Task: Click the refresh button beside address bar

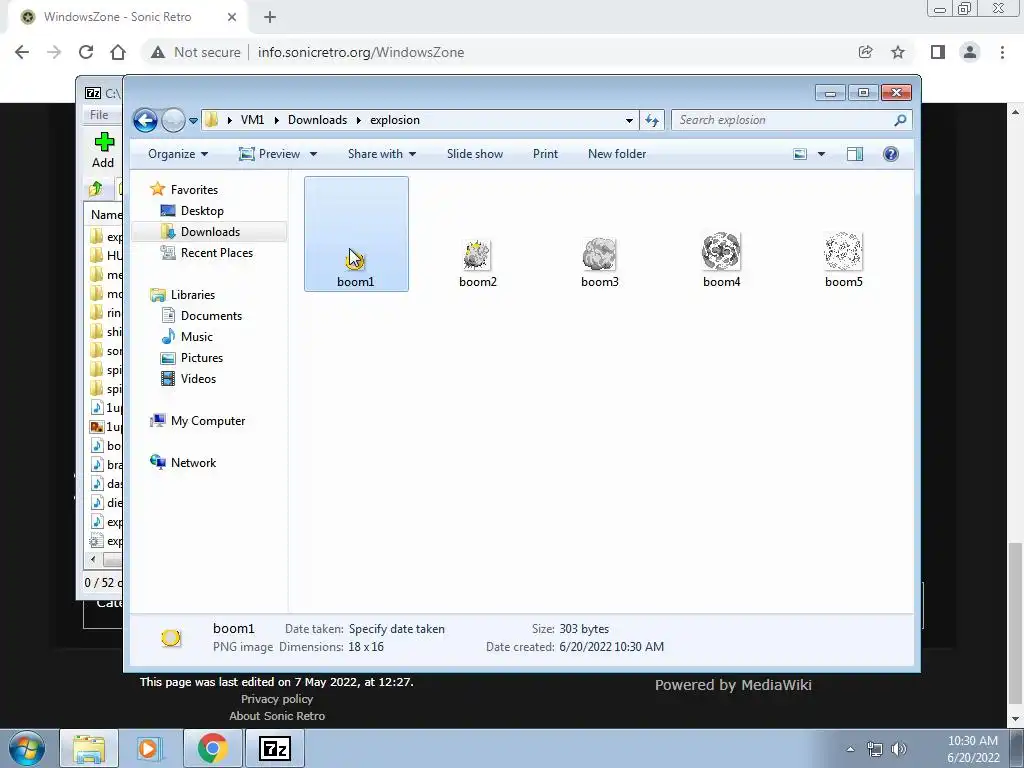Action: point(652,120)
